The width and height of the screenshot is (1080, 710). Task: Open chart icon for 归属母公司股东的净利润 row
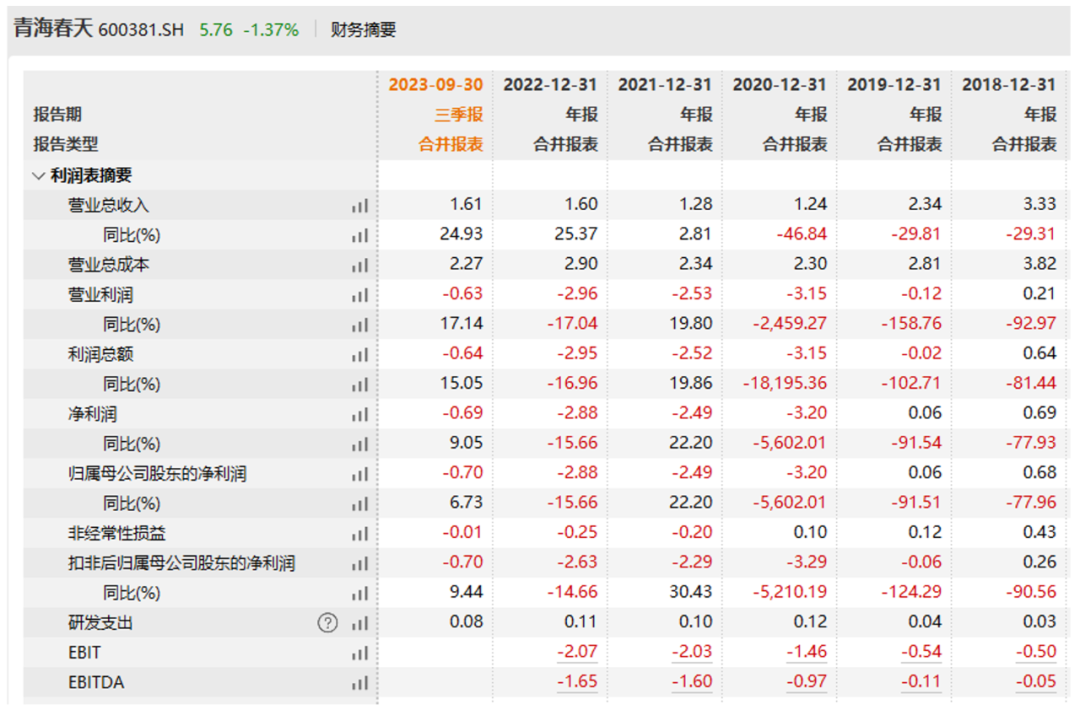pos(360,474)
